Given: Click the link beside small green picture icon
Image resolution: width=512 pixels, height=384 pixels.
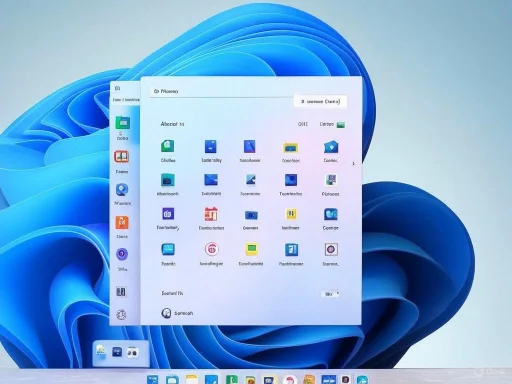Looking at the screenshot, I should (327, 124).
